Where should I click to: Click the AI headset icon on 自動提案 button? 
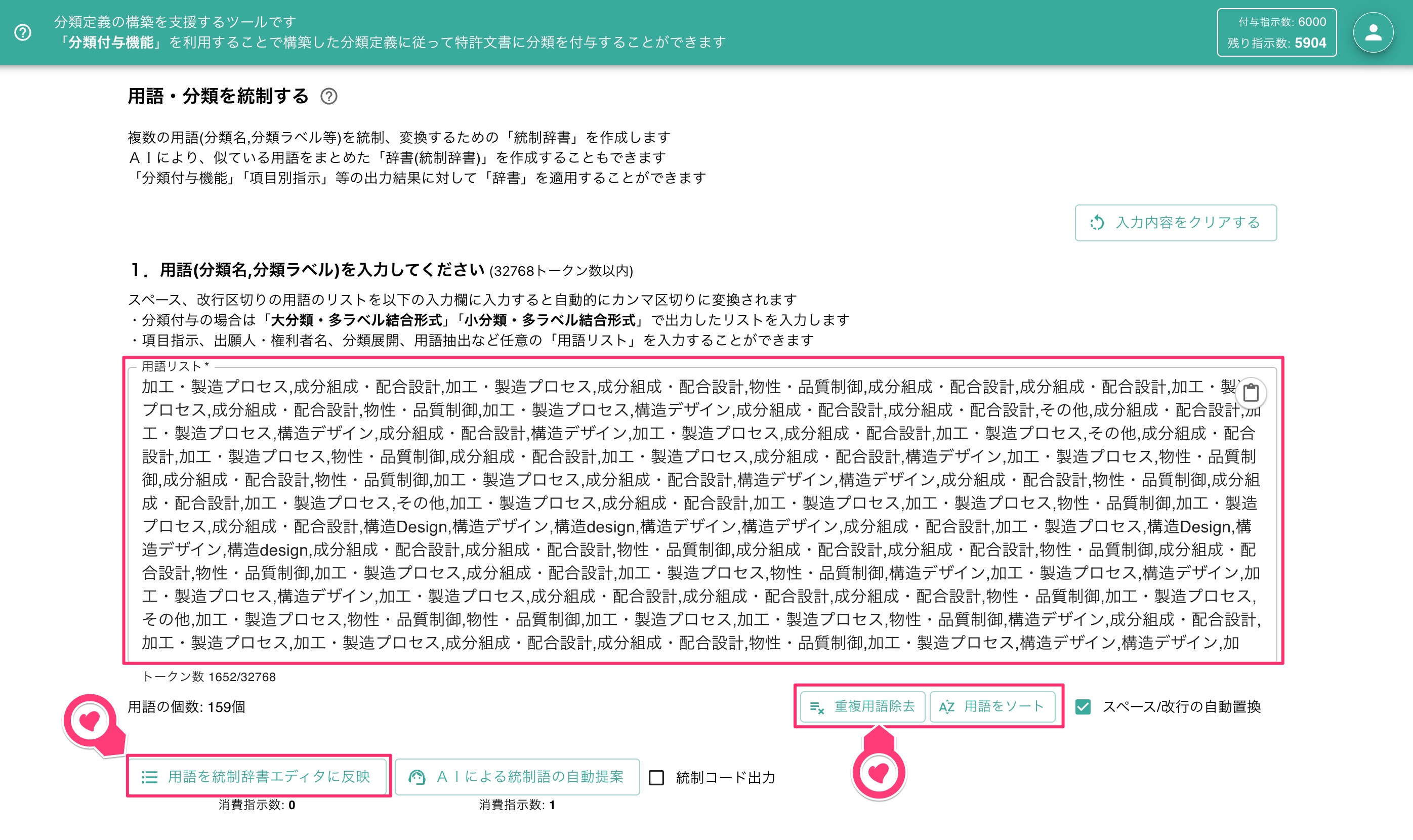[417, 777]
